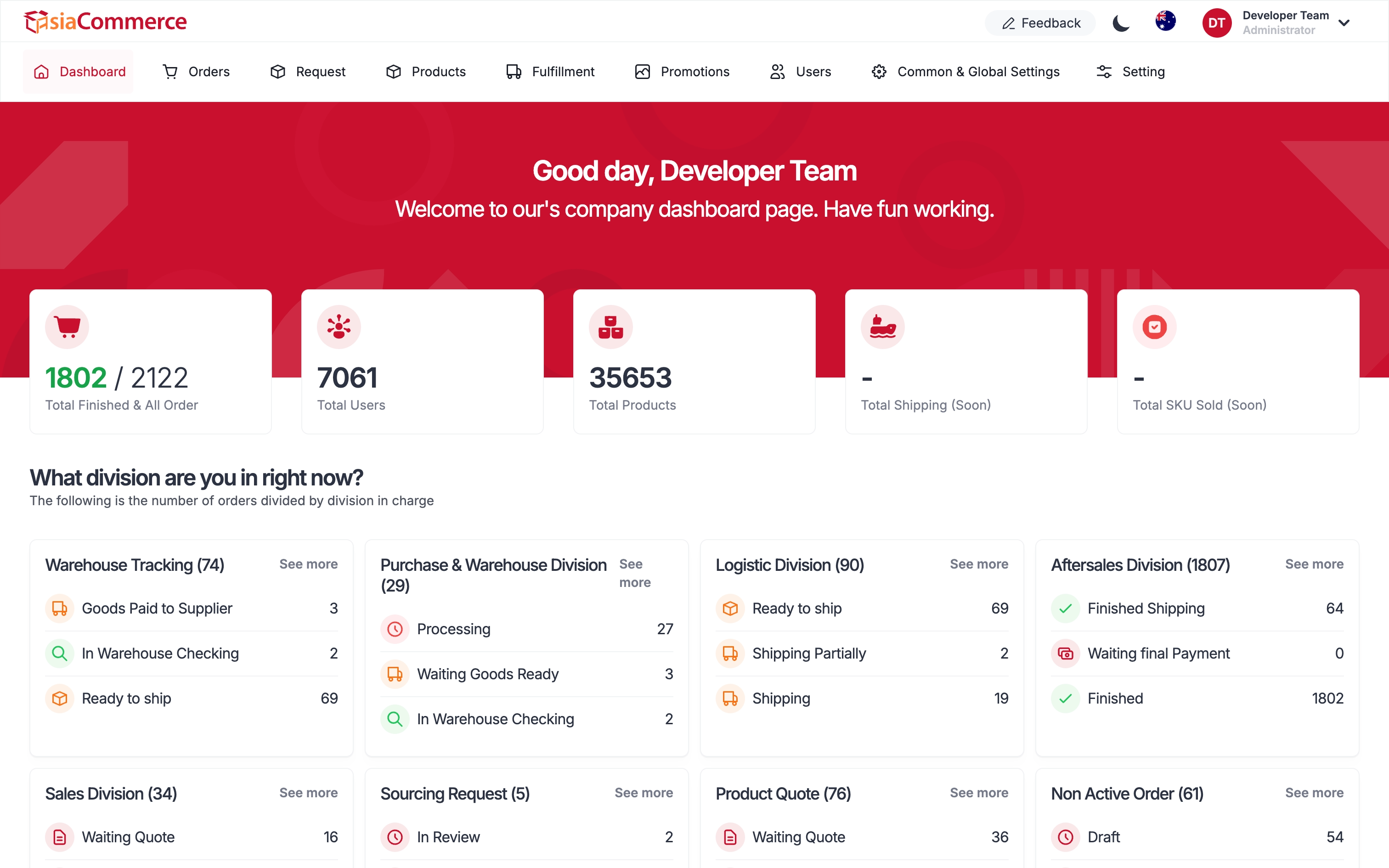
Task: Click the In Review row label
Action: click(x=448, y=837)
